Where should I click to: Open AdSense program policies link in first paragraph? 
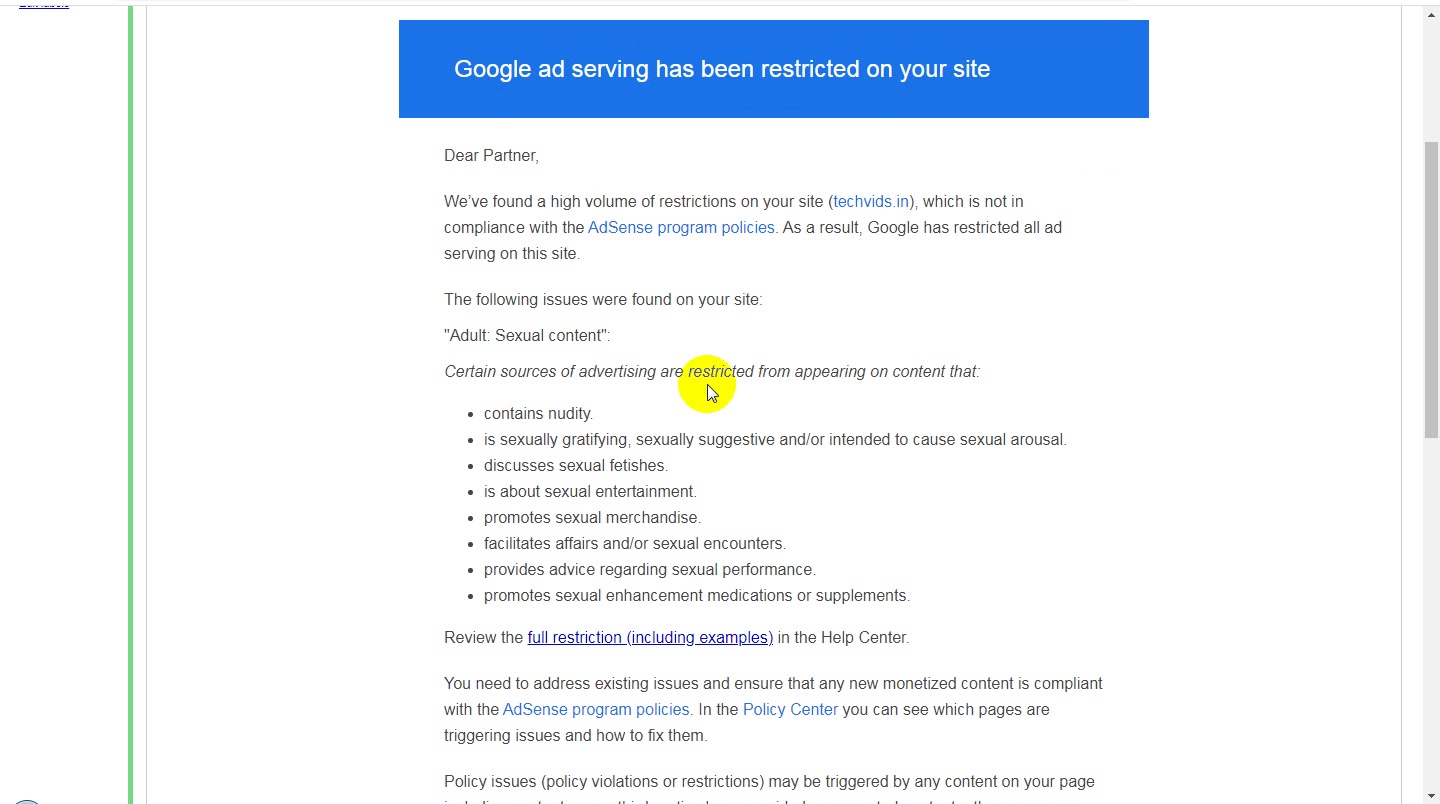coord(681,227)
